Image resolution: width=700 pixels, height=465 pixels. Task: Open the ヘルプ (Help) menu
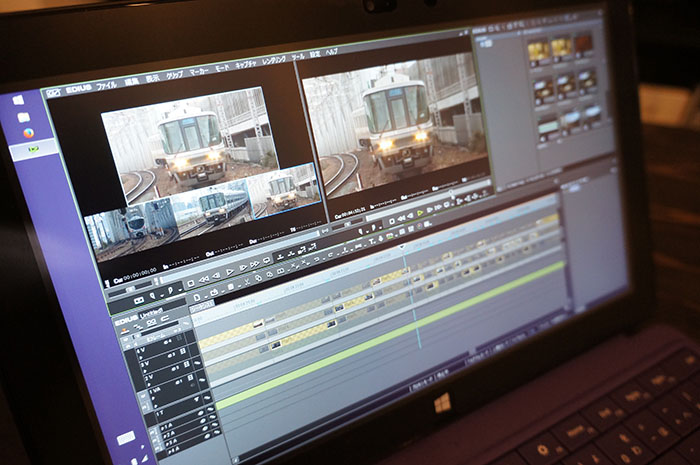[x=331, y=52]
